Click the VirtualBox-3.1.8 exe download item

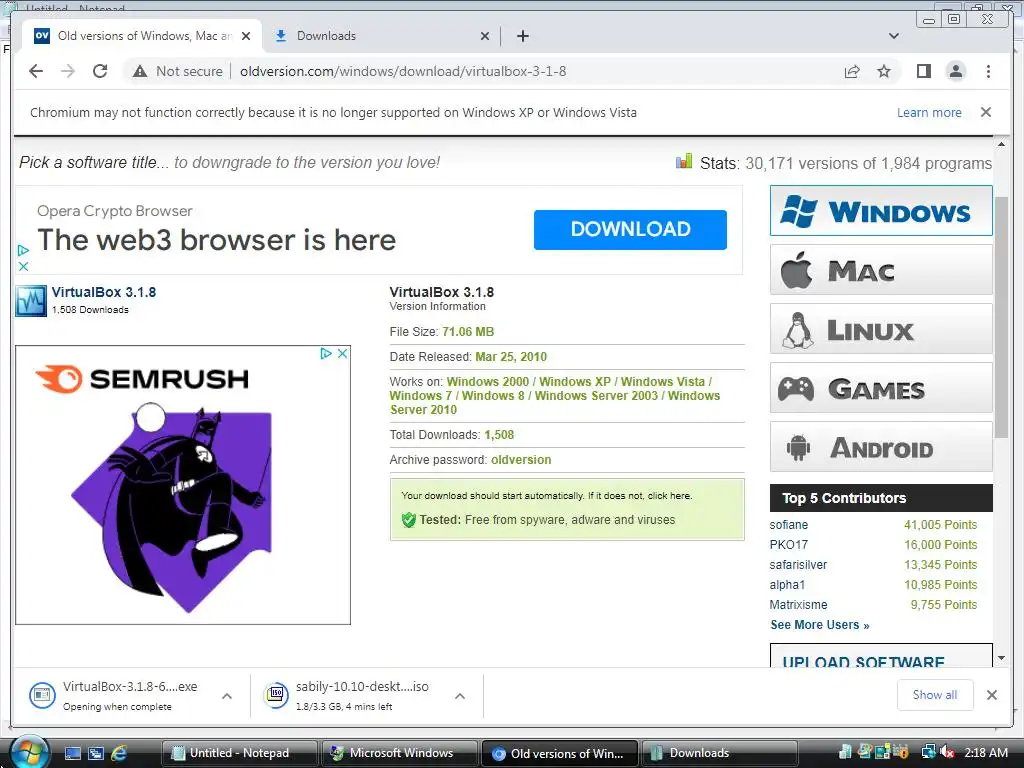[x=118, y=696]
